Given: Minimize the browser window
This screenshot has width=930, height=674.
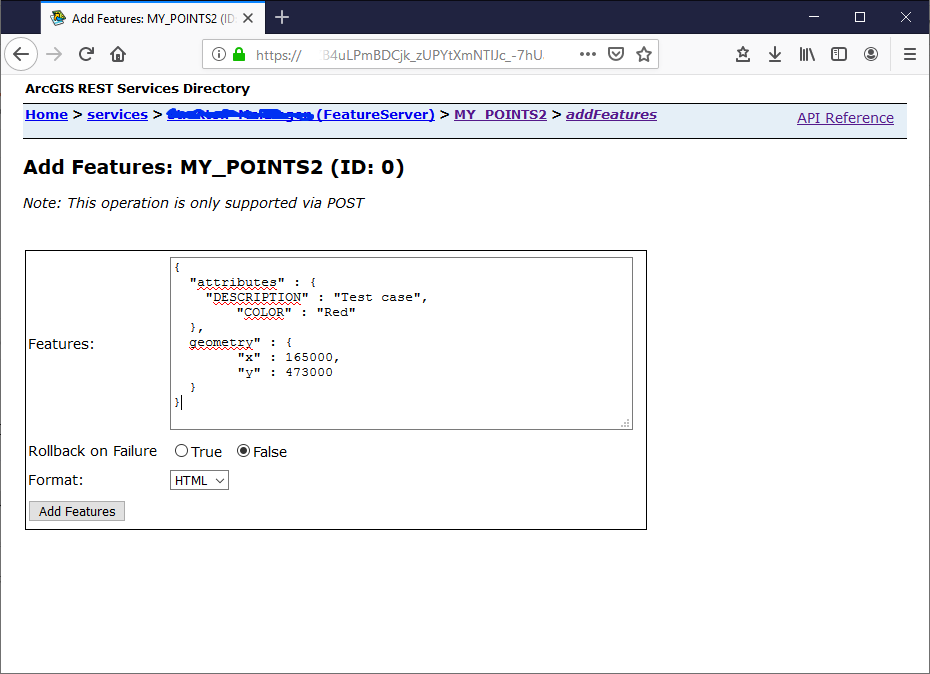Looking at the screenshot, I should click(814, 17).
